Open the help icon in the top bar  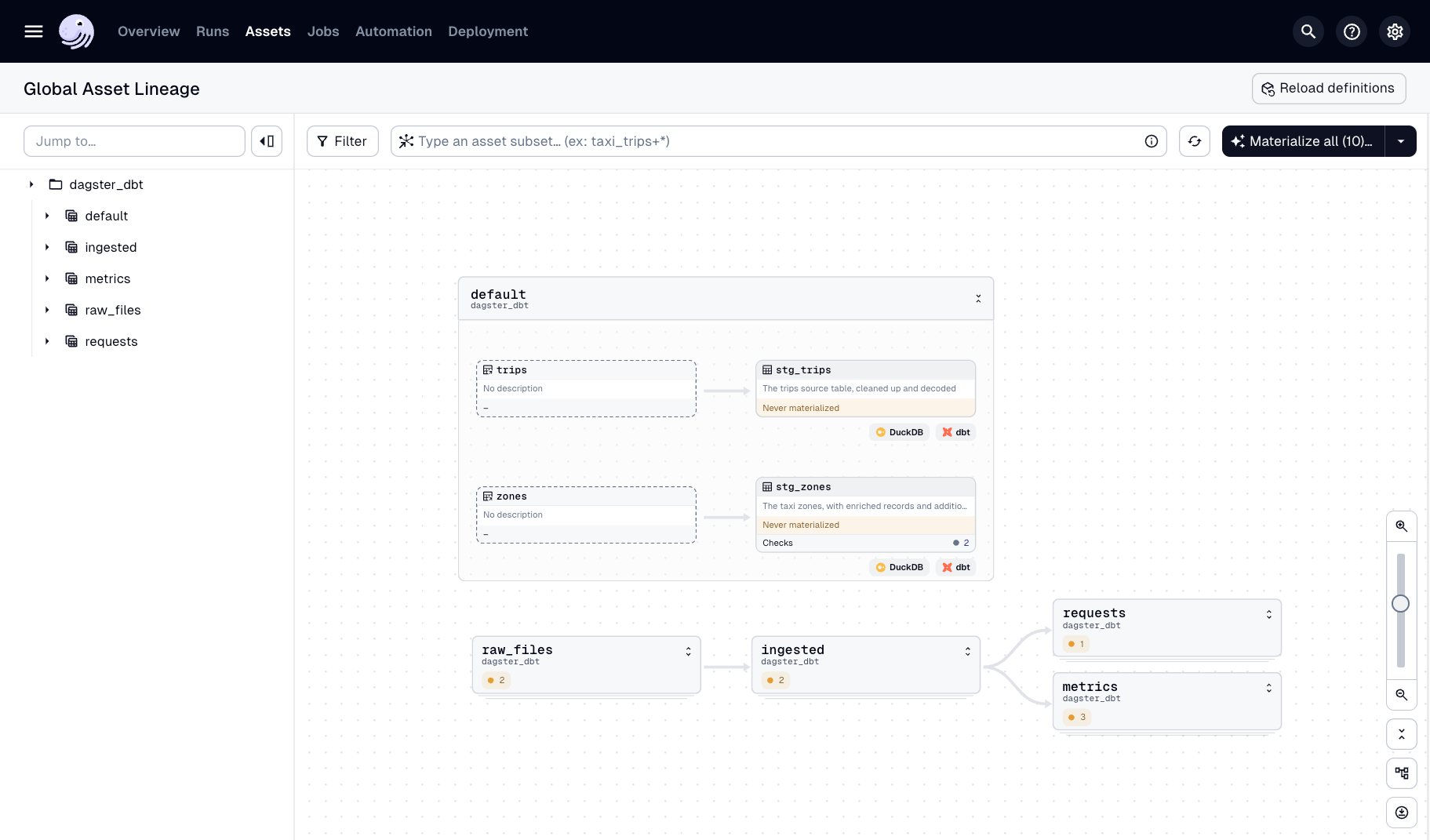click(1352, 31)
